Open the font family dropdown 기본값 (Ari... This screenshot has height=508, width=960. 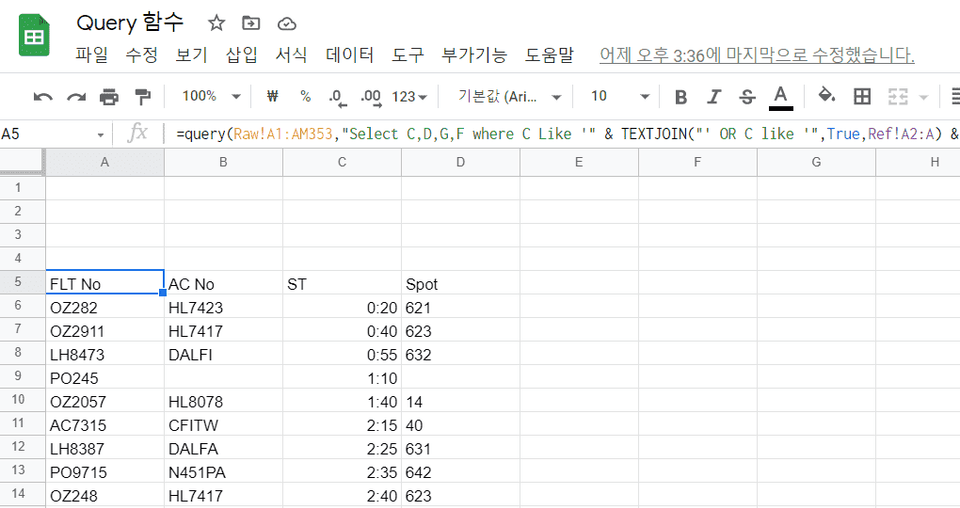coord(509,97)
